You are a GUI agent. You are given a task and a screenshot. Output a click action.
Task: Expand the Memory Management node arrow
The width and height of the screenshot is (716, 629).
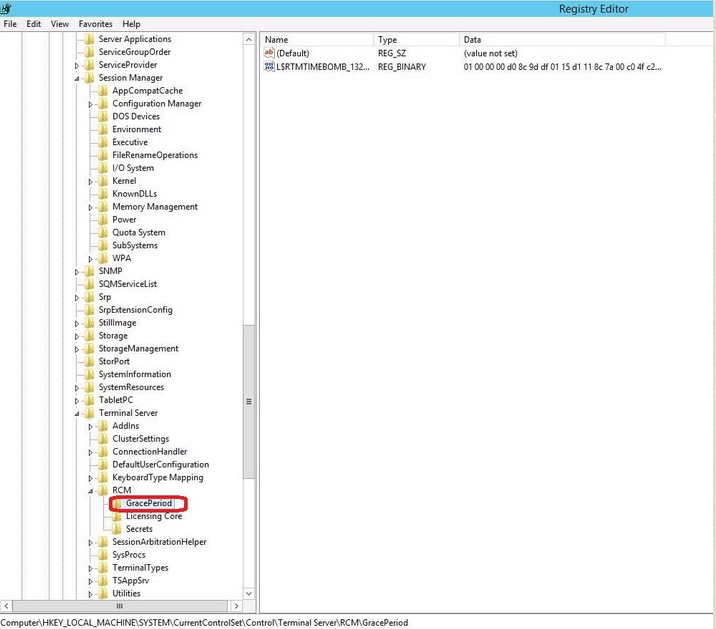click(x=90, y=207)
